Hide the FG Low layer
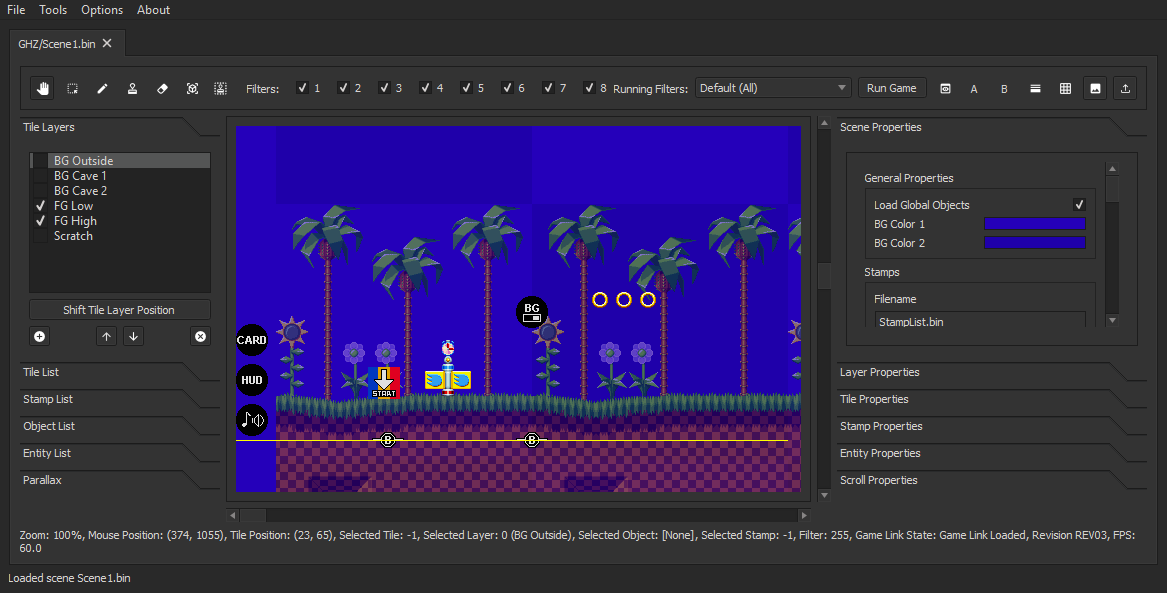The height and width of the screenshot is (593, 1167). click(40, 206)
